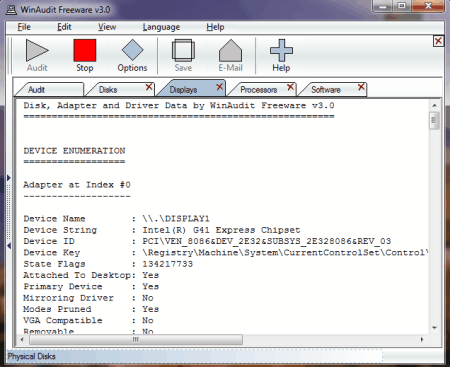Viewport: 450px width, 367px height.
Task: Click the 'Mirroring Driver' row
Action: click(x=88, y=298)
